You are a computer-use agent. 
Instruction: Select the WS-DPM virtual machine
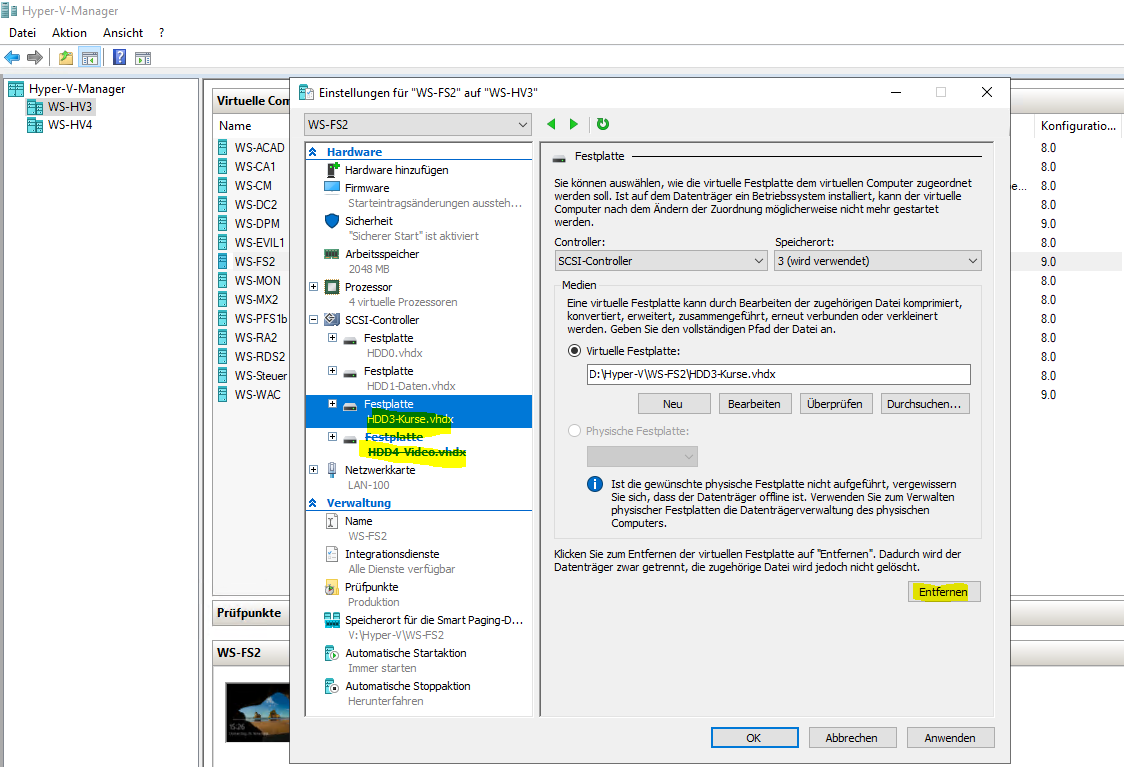(x=257, y=224)
